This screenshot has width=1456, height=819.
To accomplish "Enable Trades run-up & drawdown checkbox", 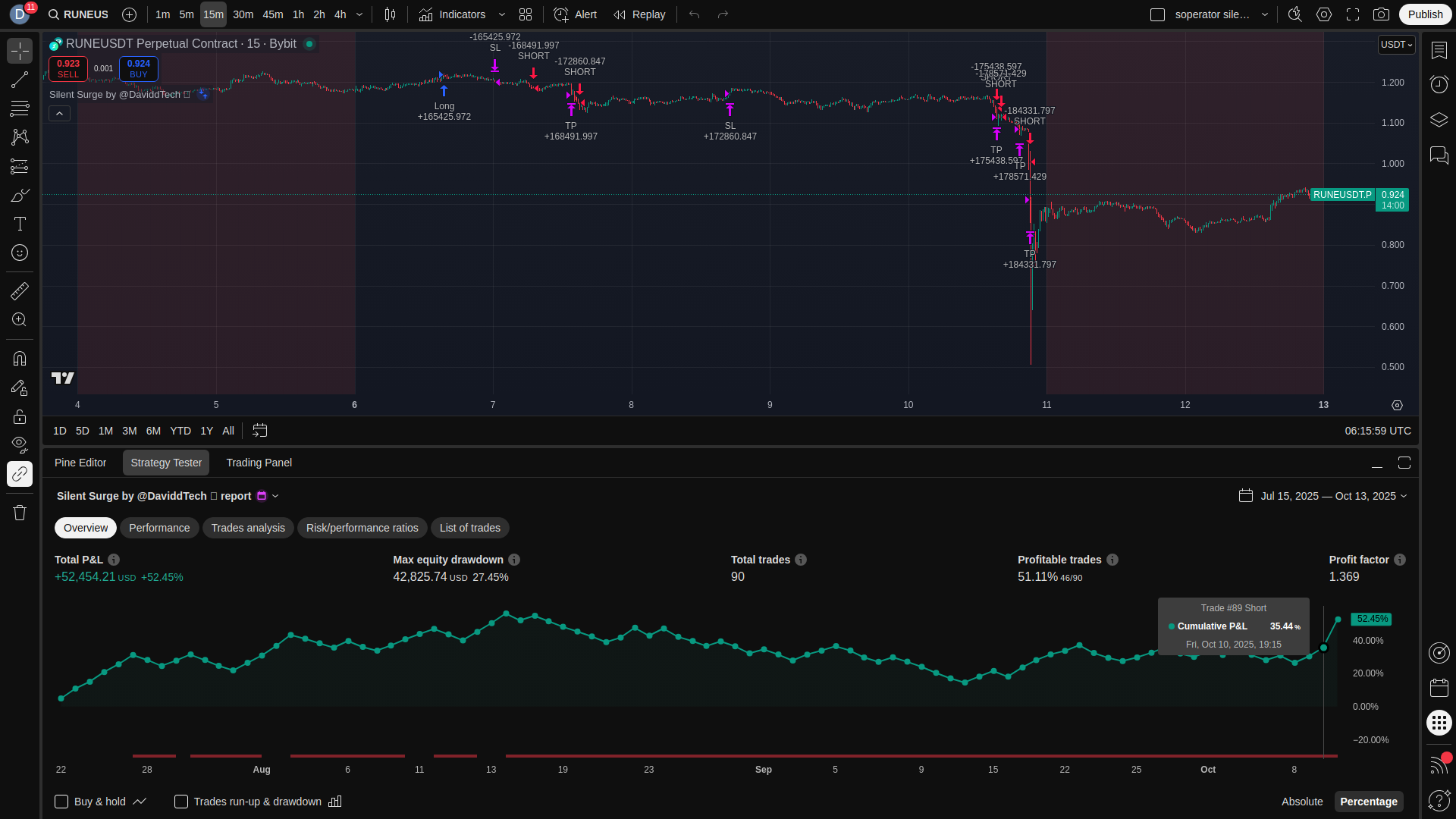I will (x=181, y=802).
